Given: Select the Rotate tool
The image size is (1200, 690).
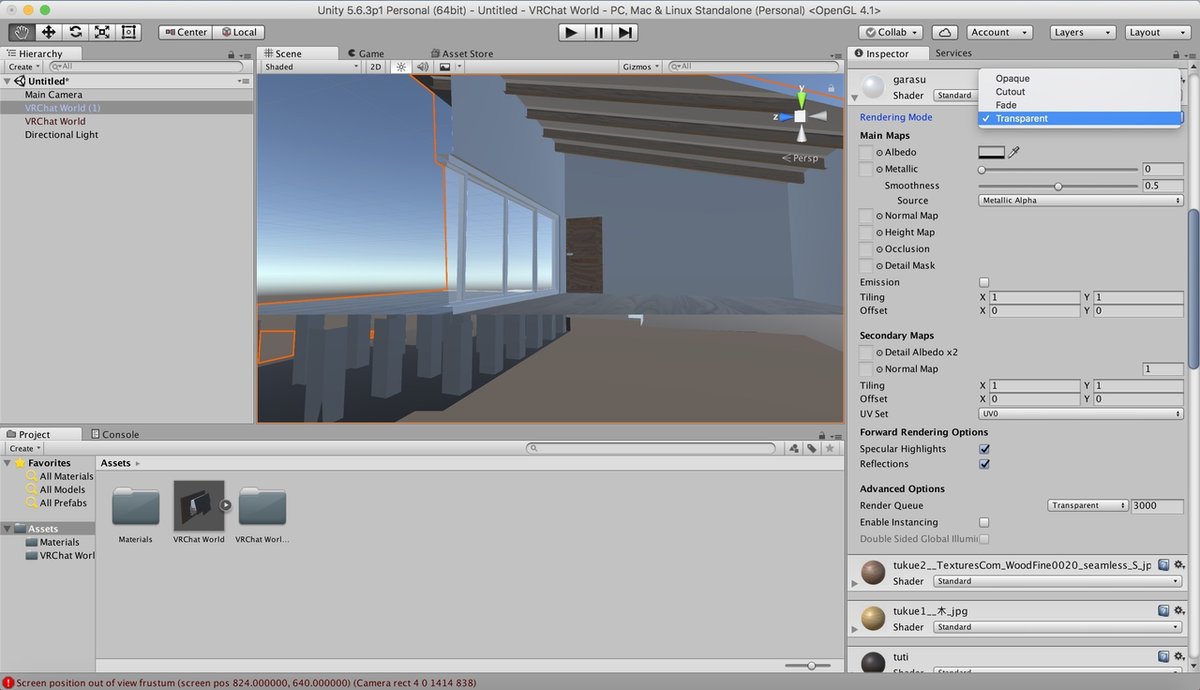Looking at the screenshot, I should point(74,32).
